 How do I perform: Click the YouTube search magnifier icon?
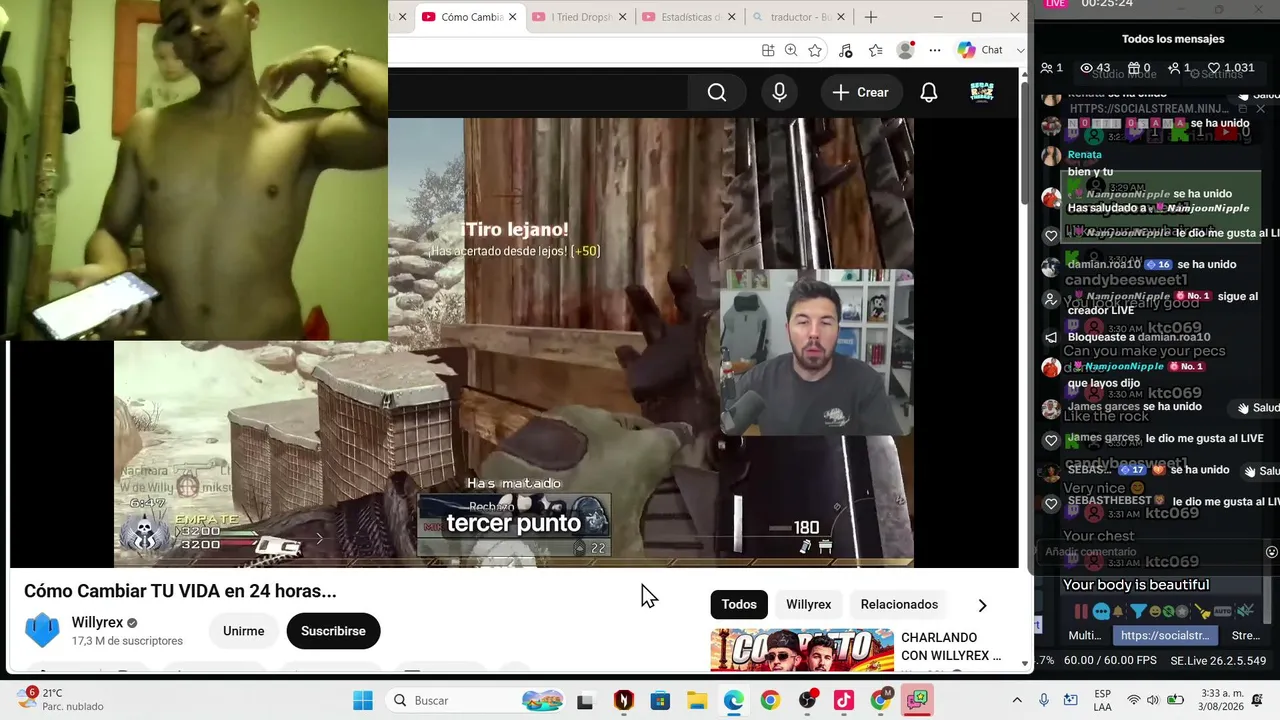(x=717, y=93)
